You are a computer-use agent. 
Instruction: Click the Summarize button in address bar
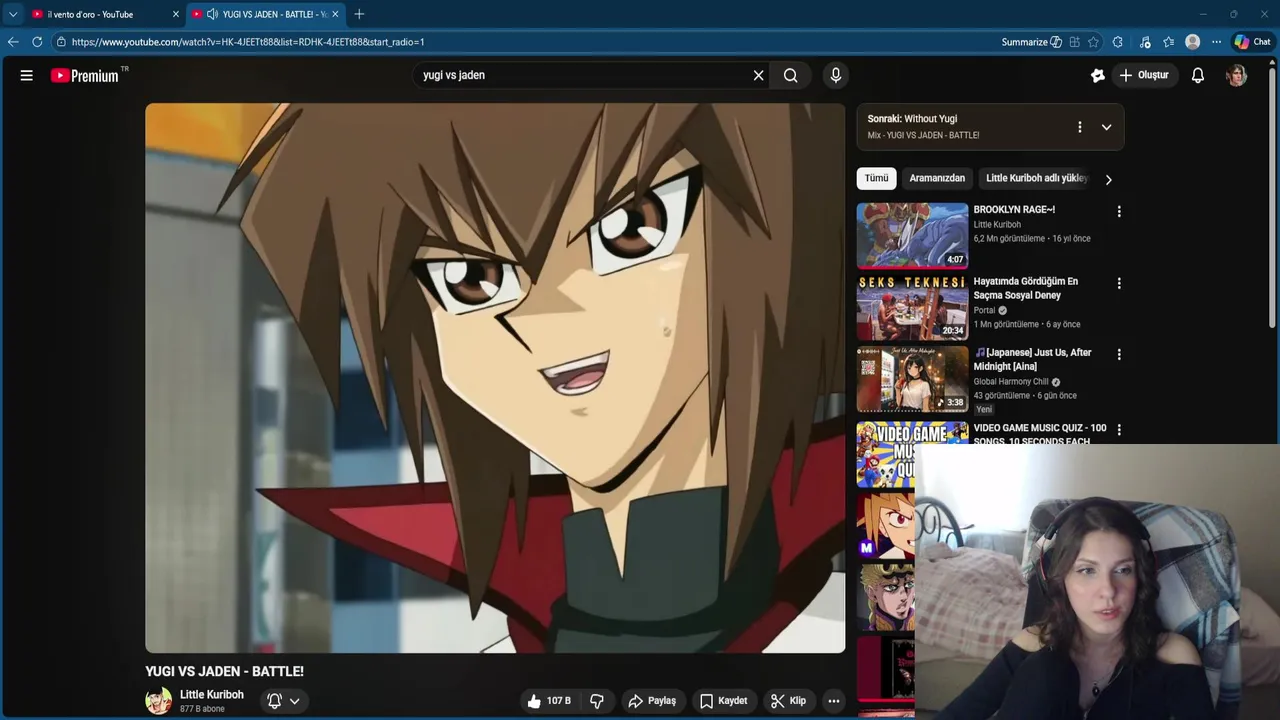pos(1031,42)
